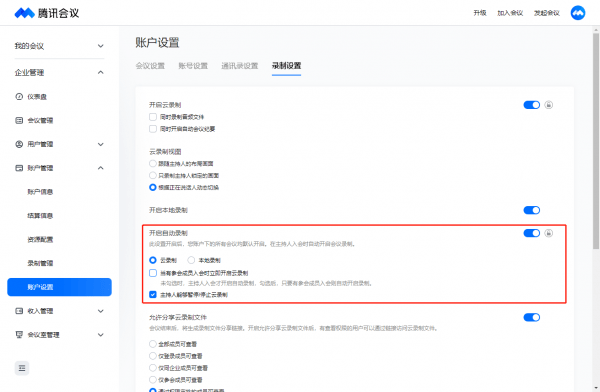Toggle the 开启本地录制 switch
Screen dimensions: 600x392
[x=532, y=210]
